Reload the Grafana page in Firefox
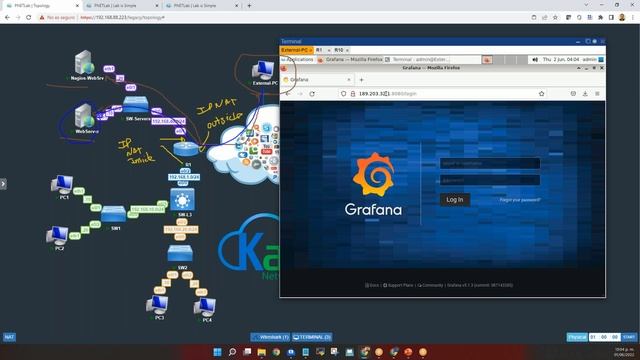The width and height of the screenshot is (640, 360). tap(312, 94)
